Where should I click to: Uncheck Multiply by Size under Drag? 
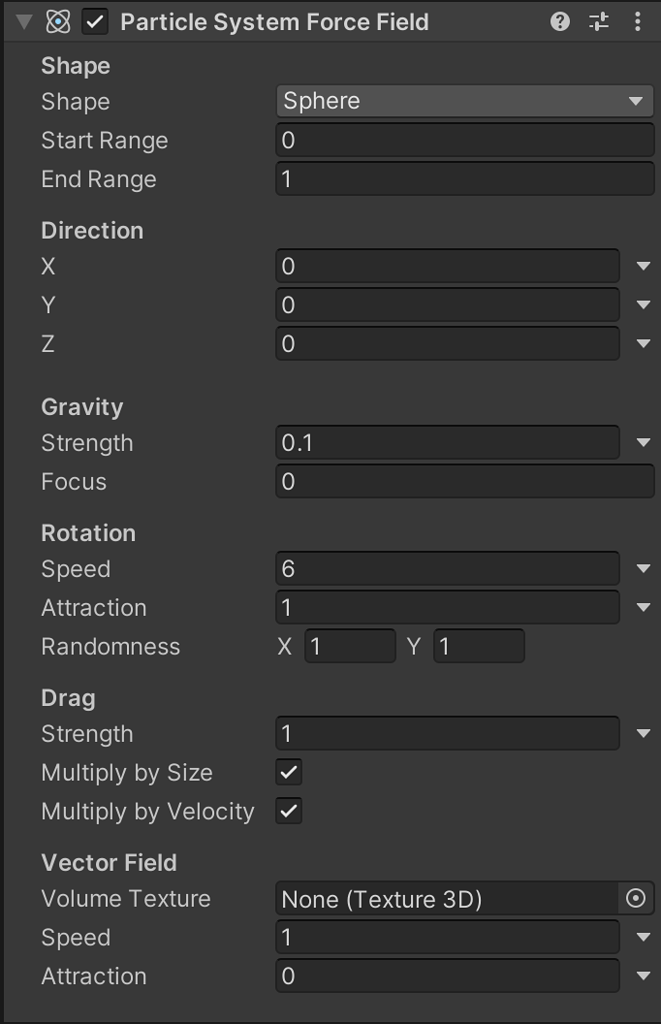[289, 773]
